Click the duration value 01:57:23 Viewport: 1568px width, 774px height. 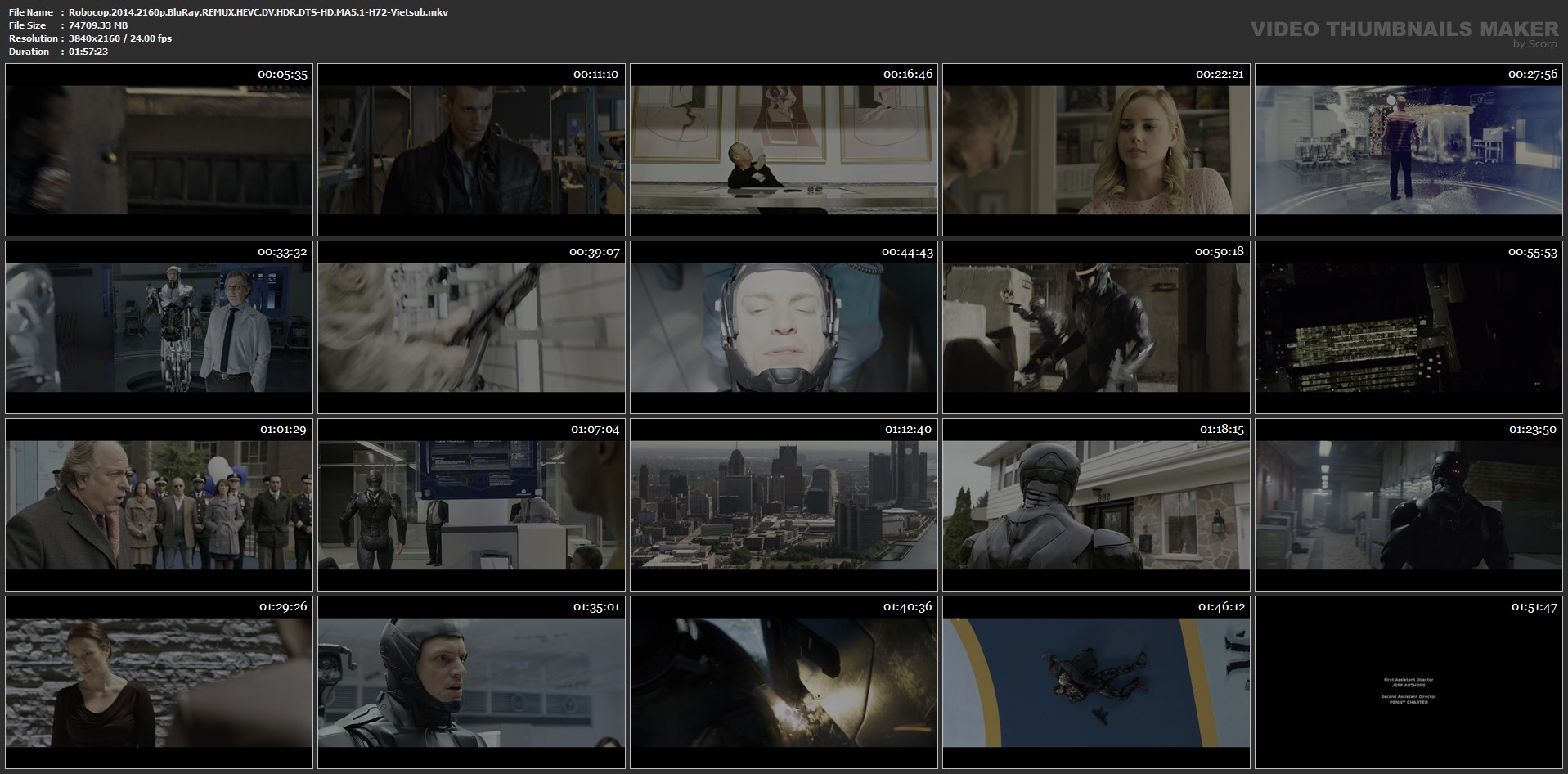(88, 52)
